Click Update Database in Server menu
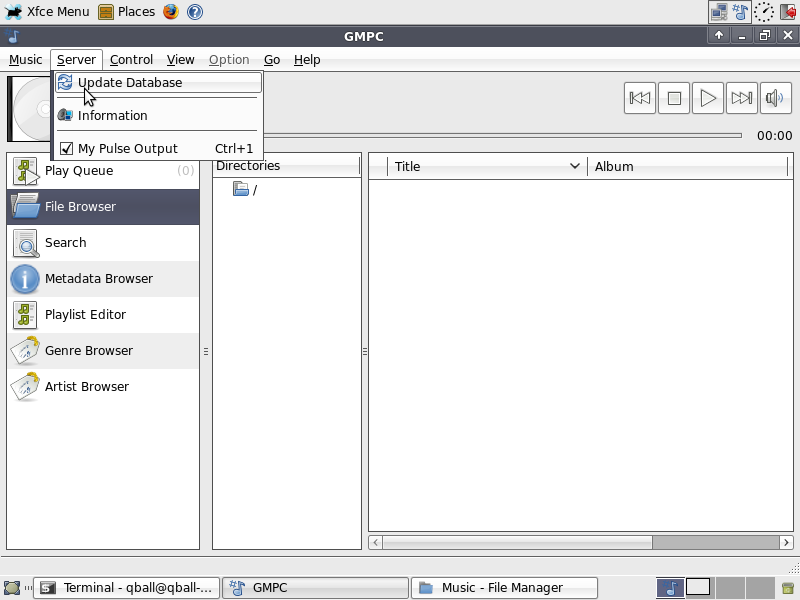The image size is (800, 600). pyautogui.click(x=159, y=83)
